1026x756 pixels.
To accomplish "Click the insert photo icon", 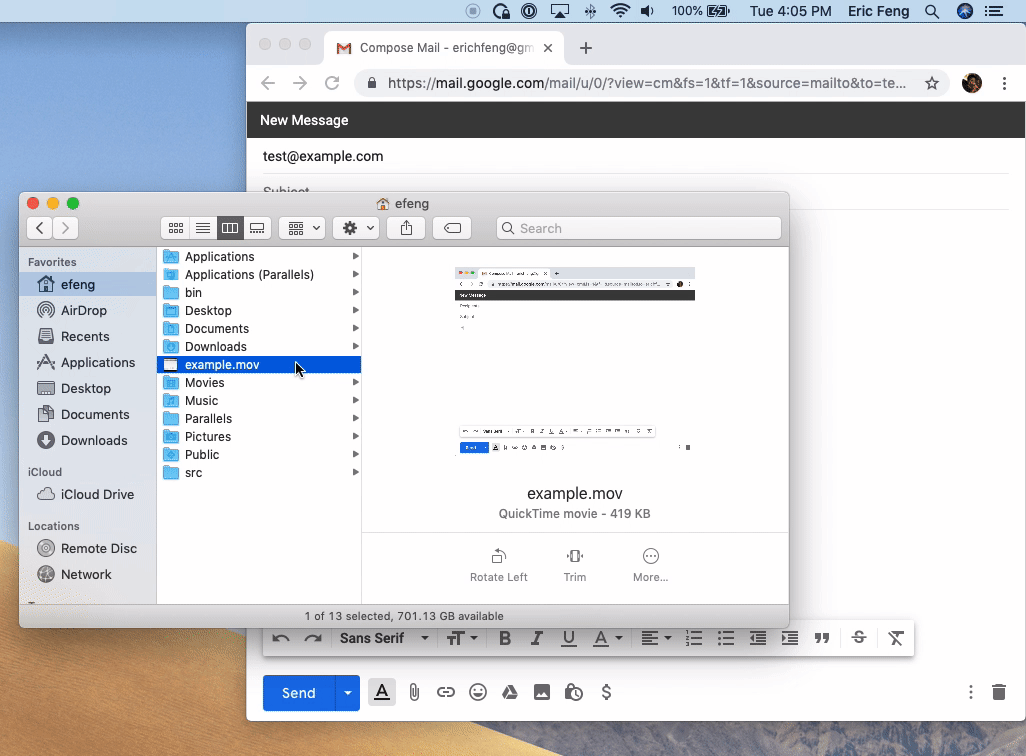I will pyautogui.click(x=542, y=692).
